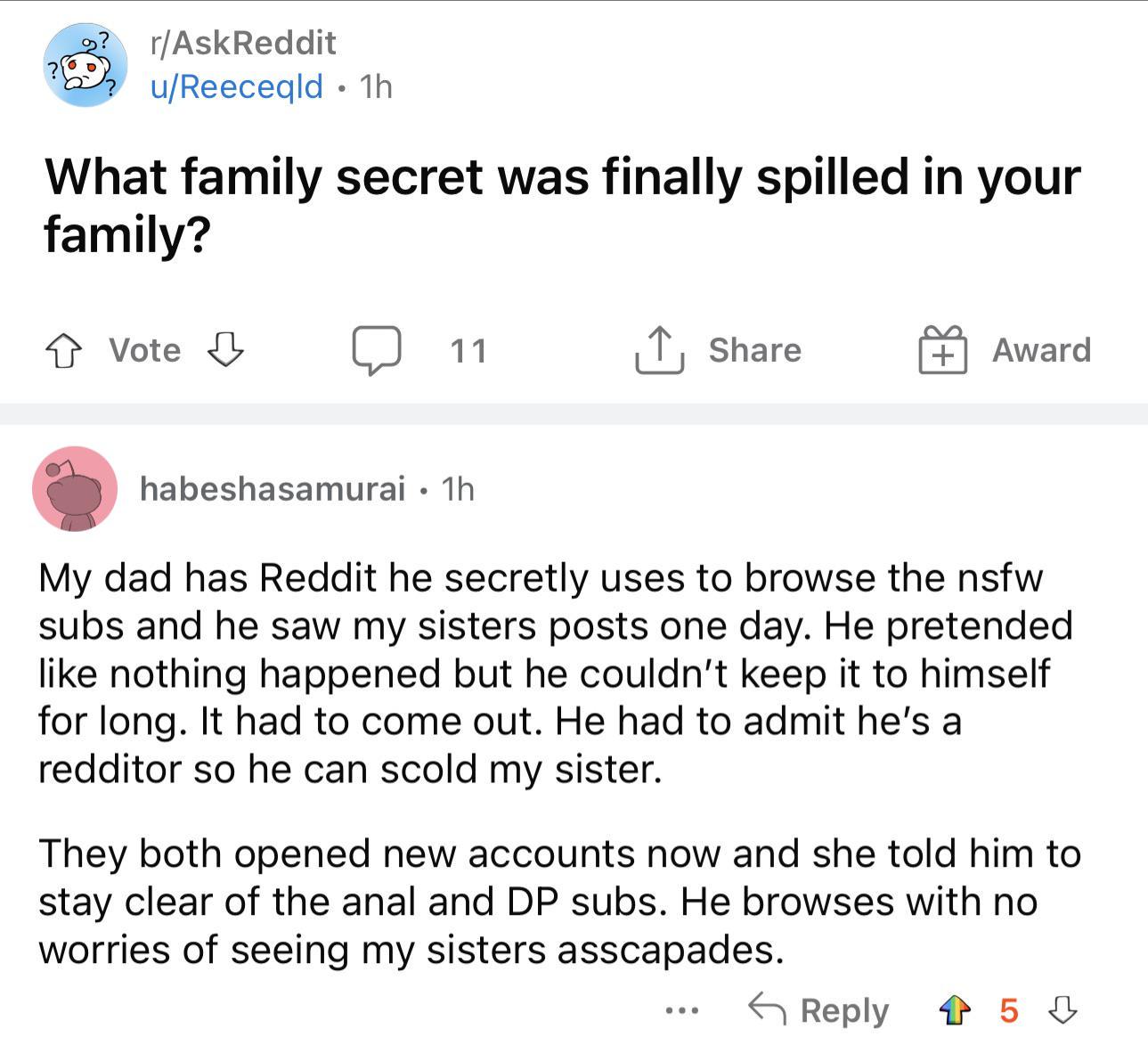Upvote the AskReddit post
Viewport: 1148px width, 1045px height.
click(61, 351)
